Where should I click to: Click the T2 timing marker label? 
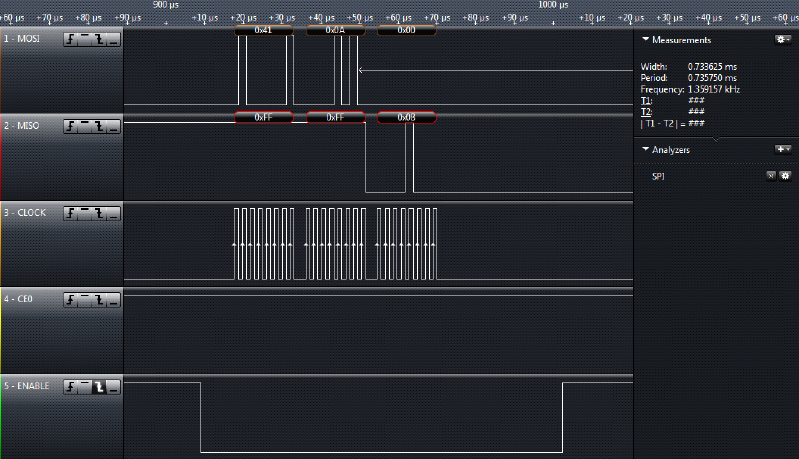[x=645, y=112]
